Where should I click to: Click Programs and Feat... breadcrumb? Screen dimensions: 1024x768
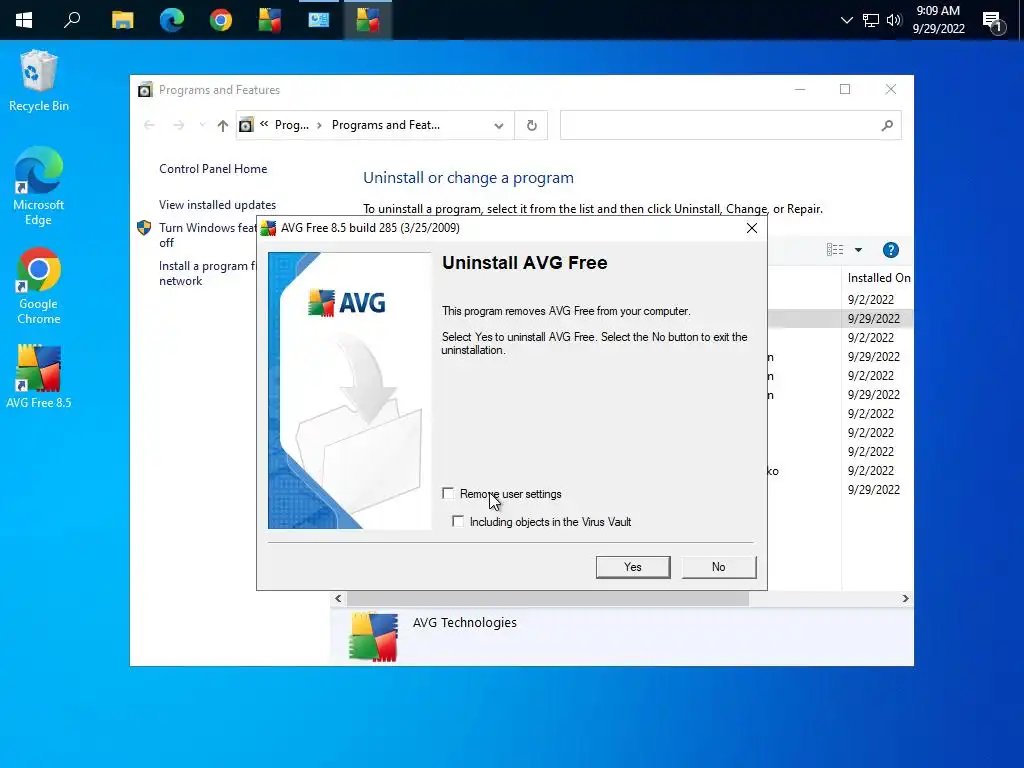tap(386, 125)
